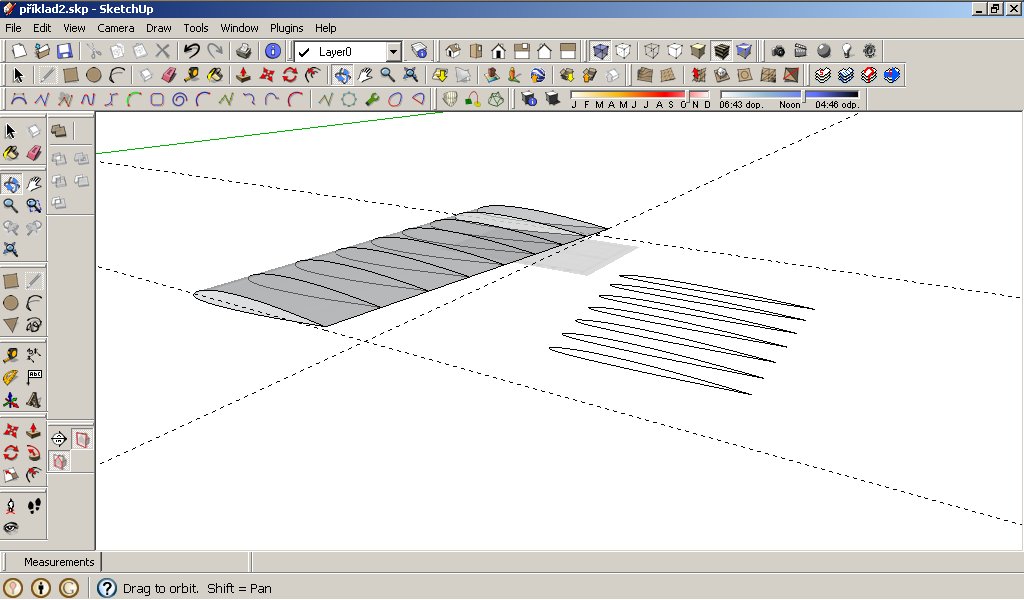
Task: Click the Undo arrow icon
Action: [x=191, y=51]
